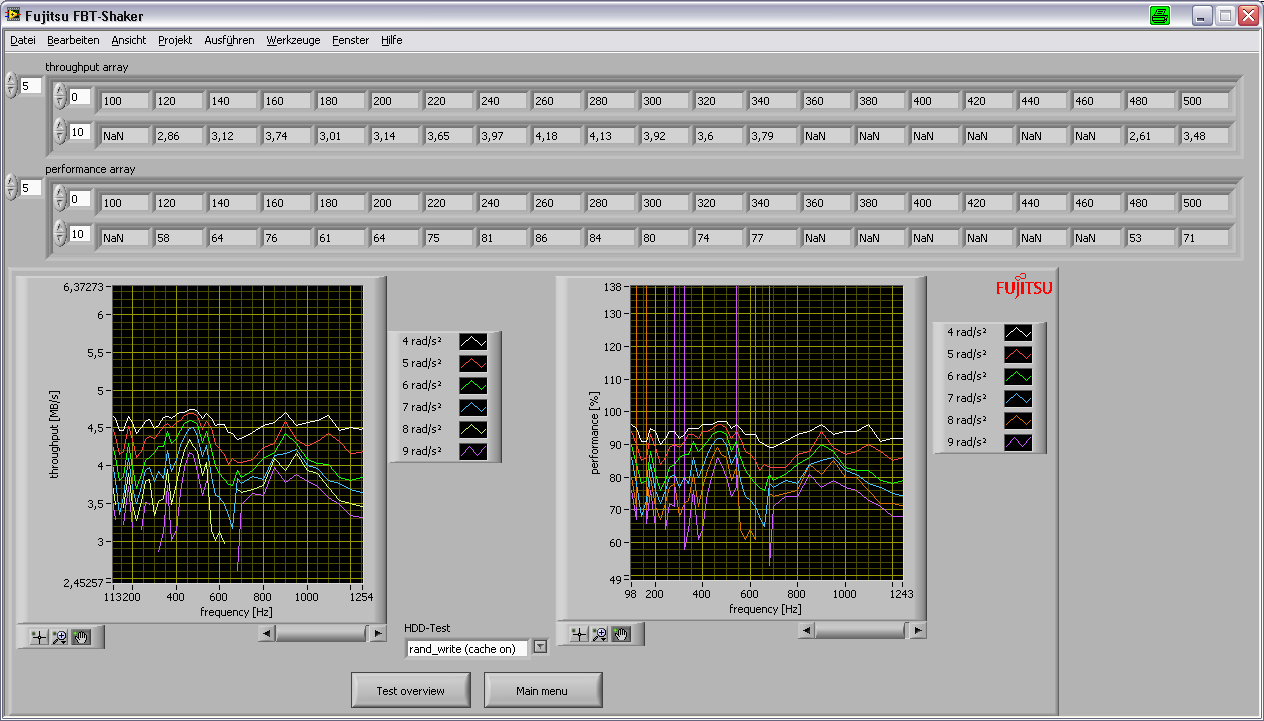Image resolution: width=1264 pixels, height=721 pixels.
Task: Choose the hand pan tool under the performance graph
Action: pyautogui.click(x=621, y=633)
